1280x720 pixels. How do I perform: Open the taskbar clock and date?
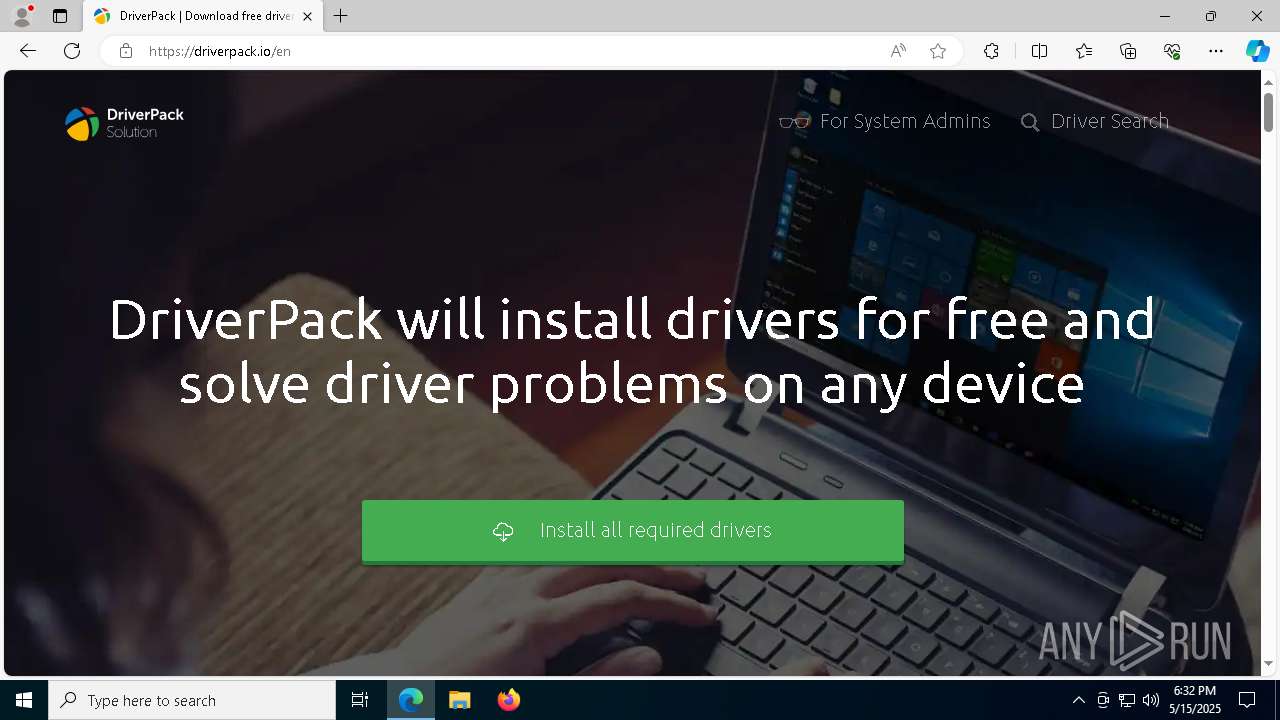[1195, 700]
